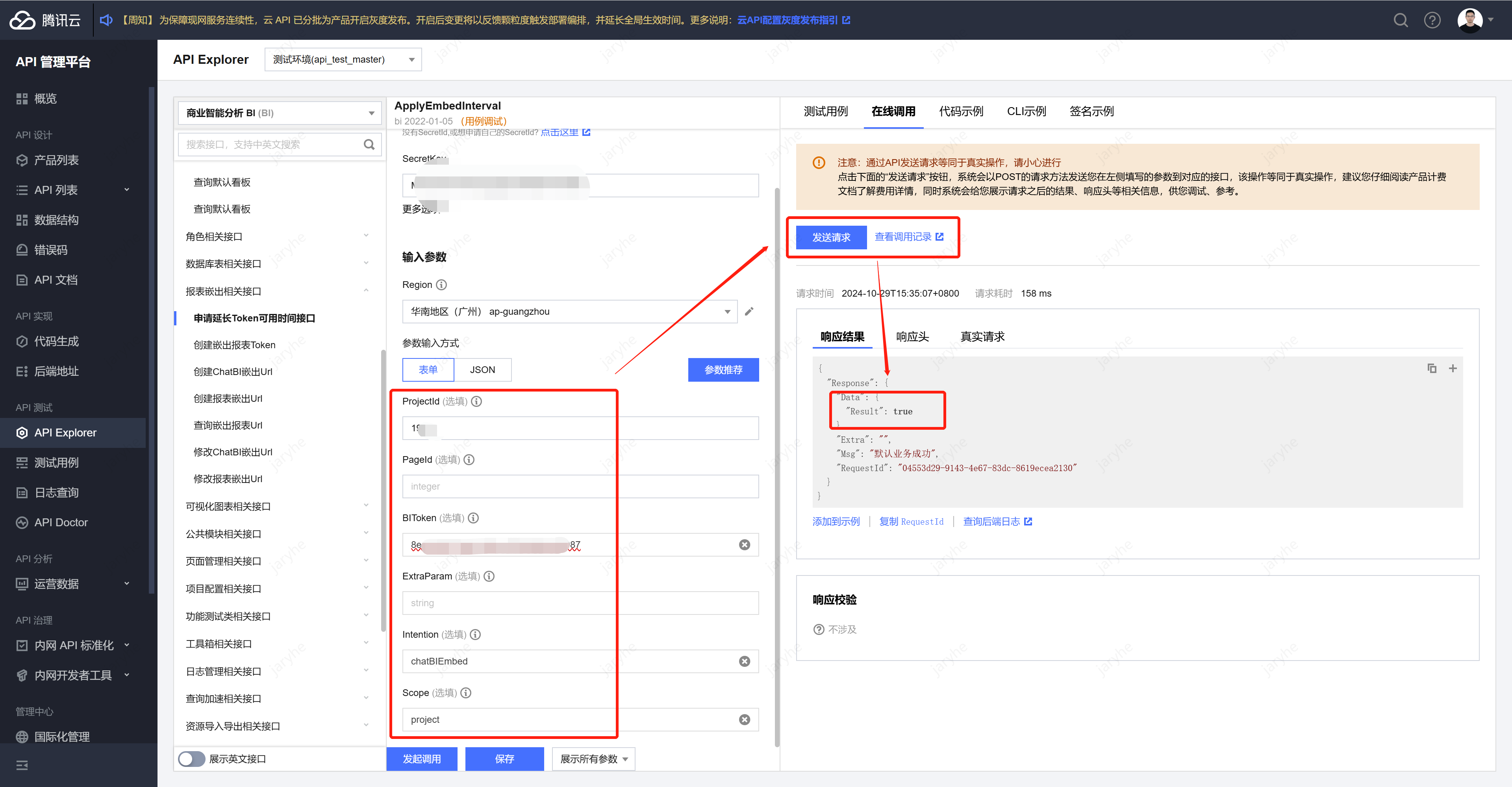The image size is (1512, 787).
Task: Copy response JSON with copy icon
Action: [x=1432, y=368]
